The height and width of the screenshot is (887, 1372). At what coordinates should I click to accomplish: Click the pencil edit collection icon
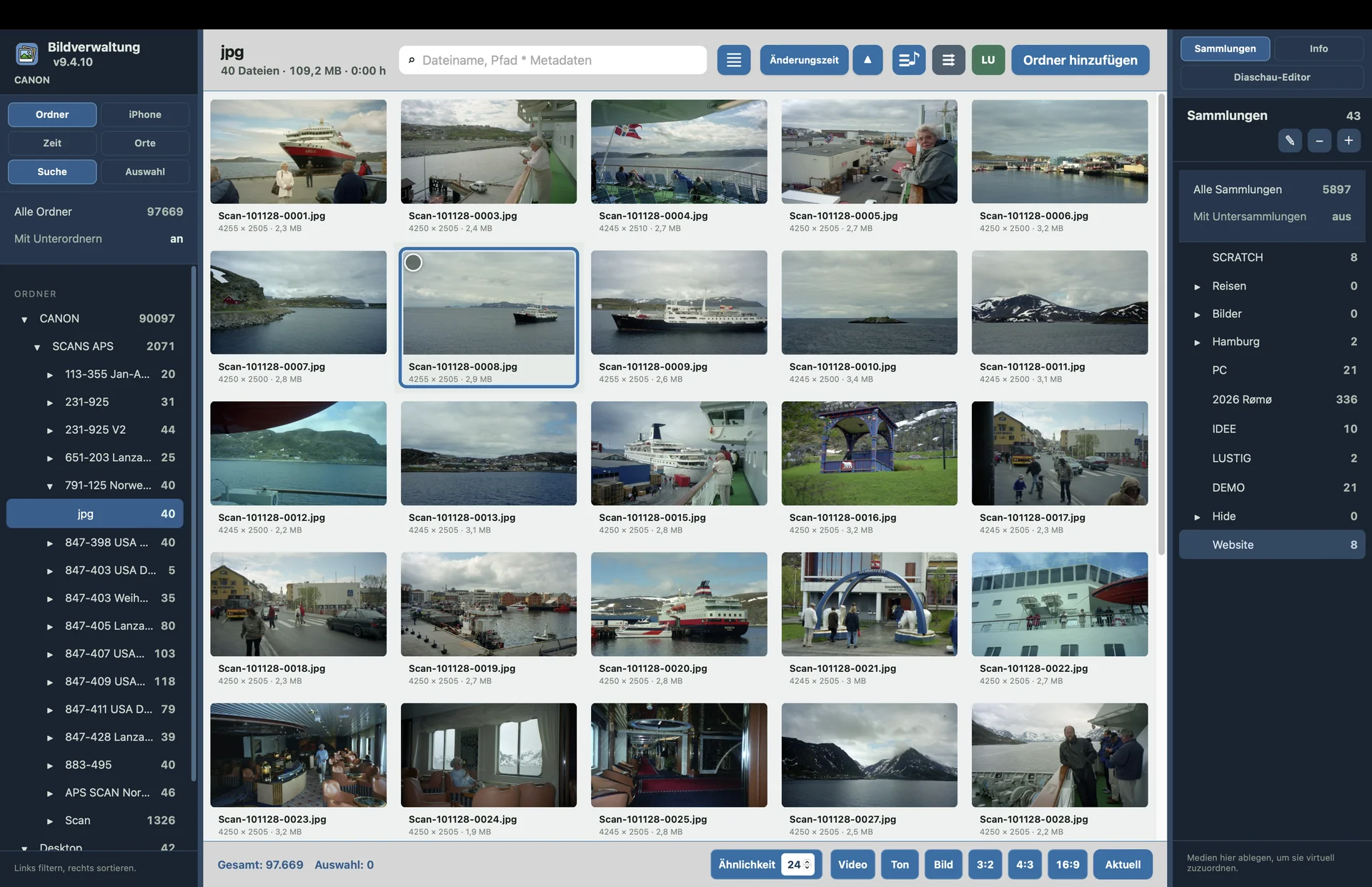coord(1290,141)
